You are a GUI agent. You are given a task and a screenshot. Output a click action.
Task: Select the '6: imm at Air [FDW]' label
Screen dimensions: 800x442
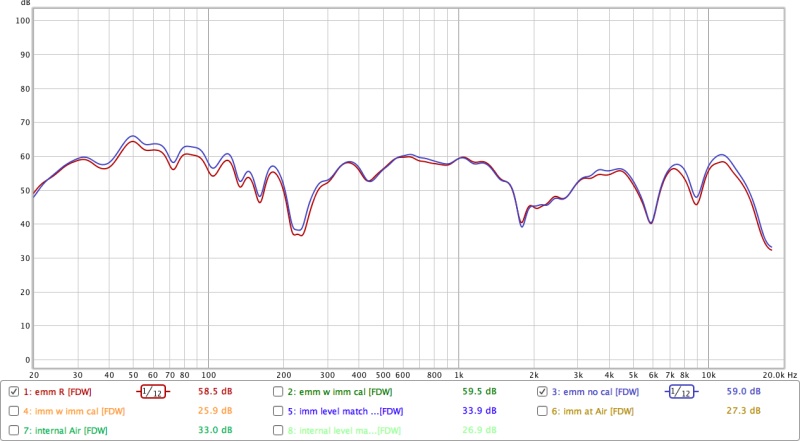point(592,411)
